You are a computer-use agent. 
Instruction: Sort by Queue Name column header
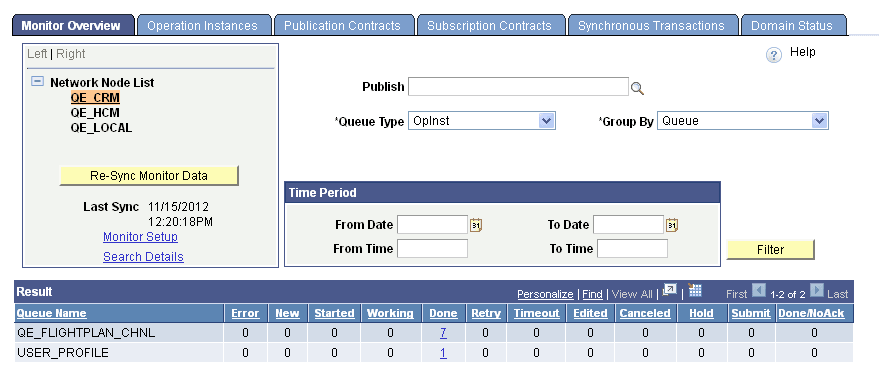(52, 313)
